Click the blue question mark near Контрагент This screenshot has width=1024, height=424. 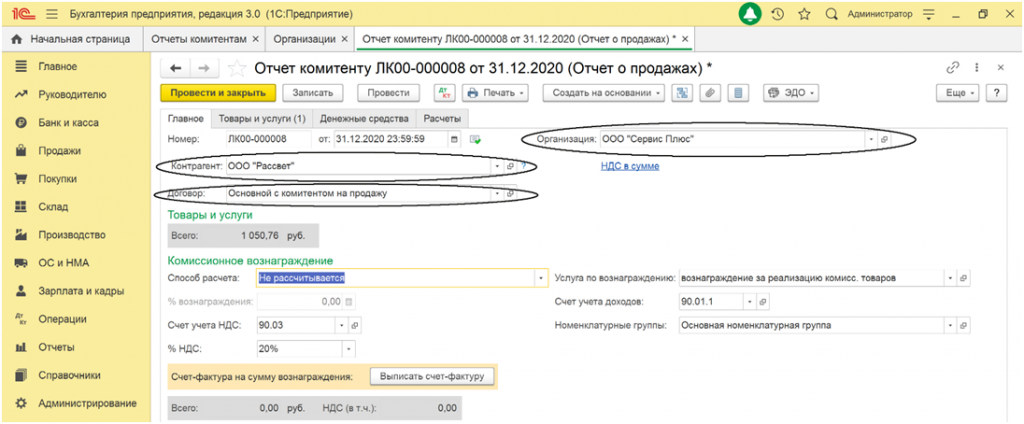(522, 166)
